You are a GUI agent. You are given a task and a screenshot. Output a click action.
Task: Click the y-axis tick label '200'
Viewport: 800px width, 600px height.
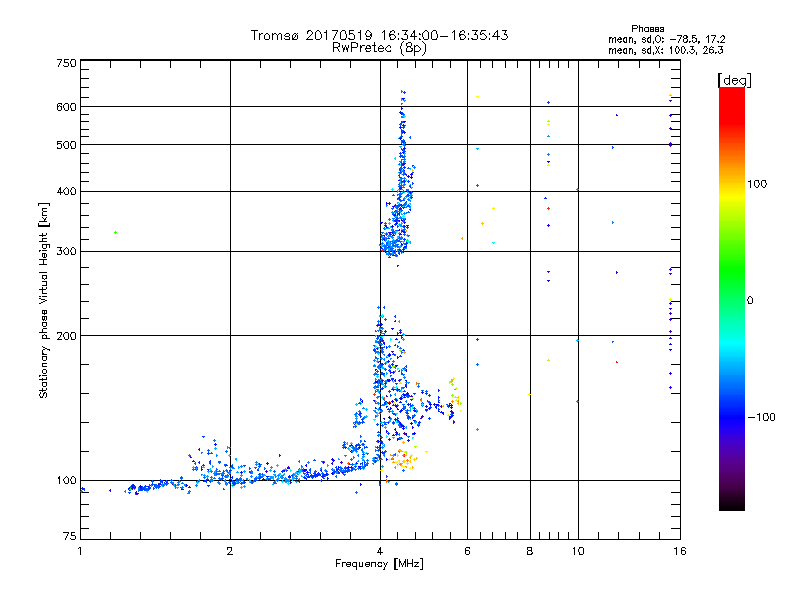[x=66, y=336]
